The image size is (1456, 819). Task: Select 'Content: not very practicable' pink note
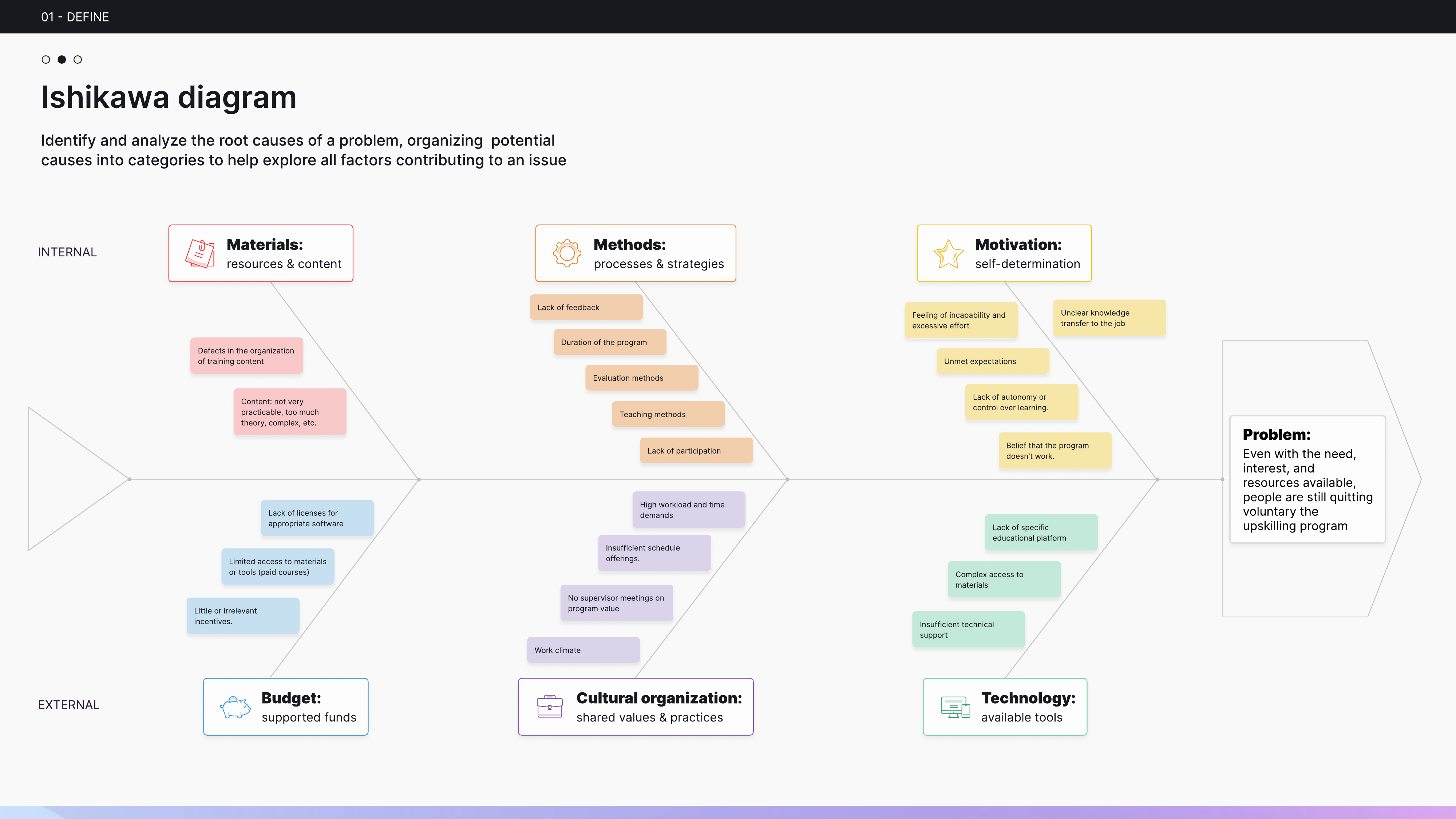(x=289, y=411)
